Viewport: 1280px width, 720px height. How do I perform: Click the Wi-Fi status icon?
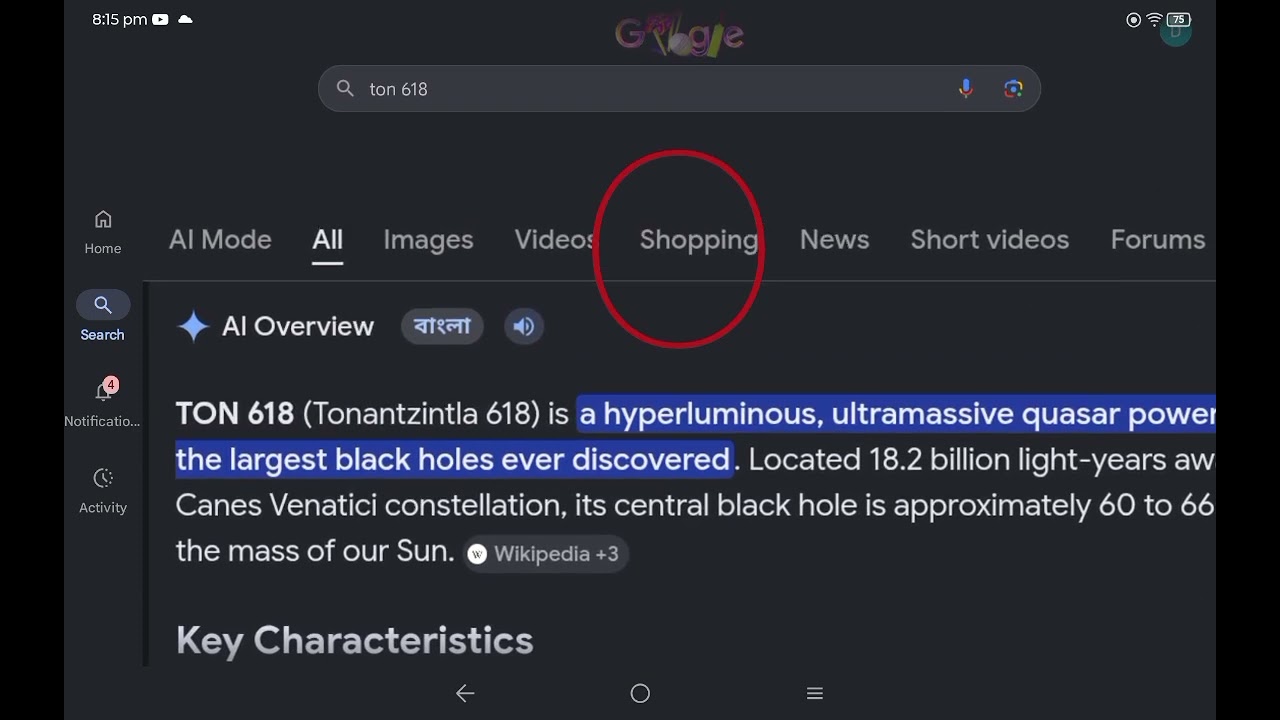click(1154, 19)
